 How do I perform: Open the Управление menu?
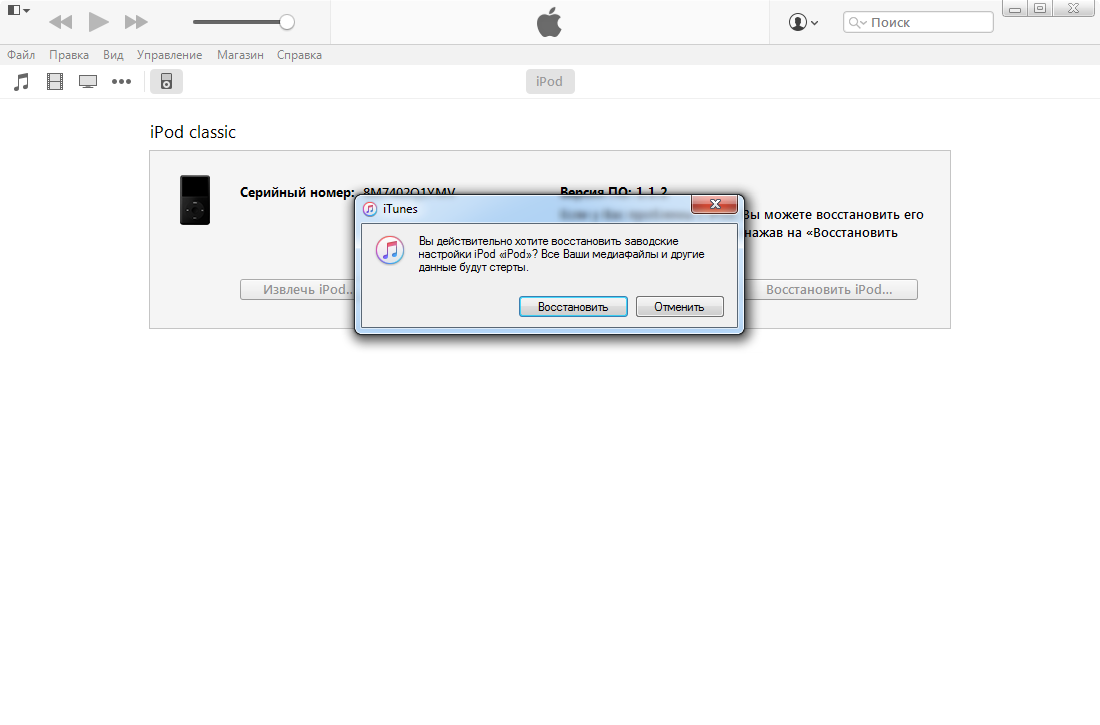point(169,55)
